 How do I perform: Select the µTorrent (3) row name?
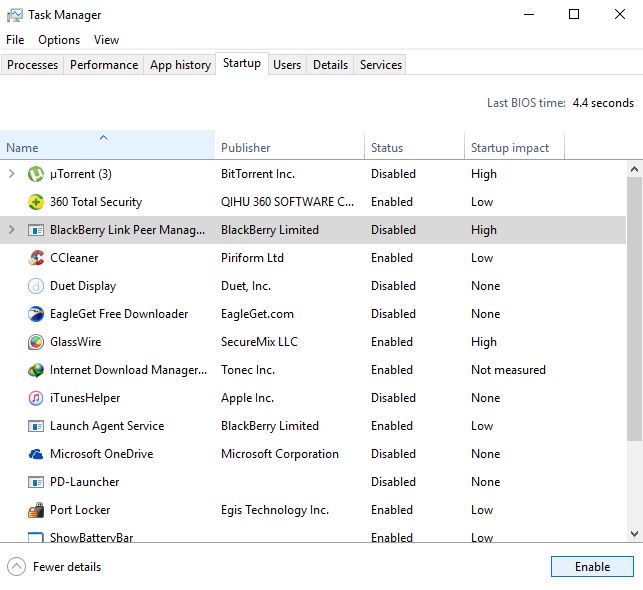click(x=81, y=174)
